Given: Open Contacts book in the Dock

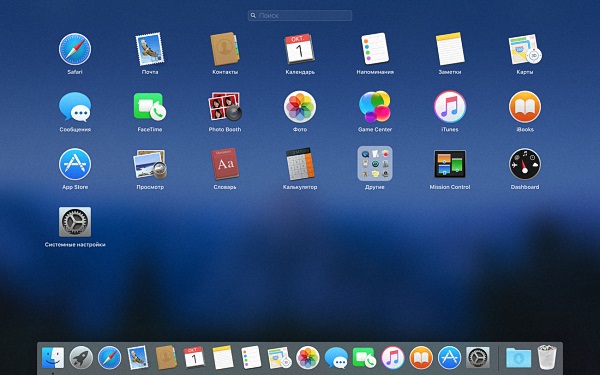Looking at the screenshot, I should pos(166,358).
